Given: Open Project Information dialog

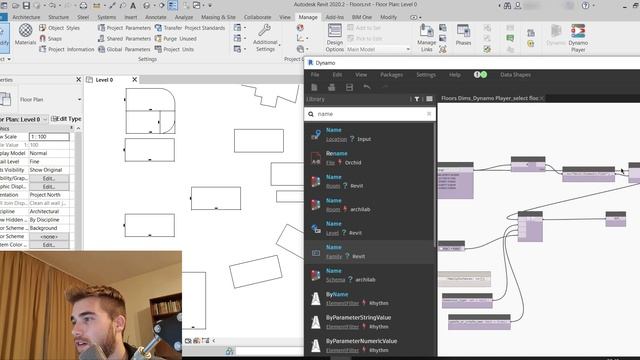Looking at the screenshot, I should click(x=67, y=49).
